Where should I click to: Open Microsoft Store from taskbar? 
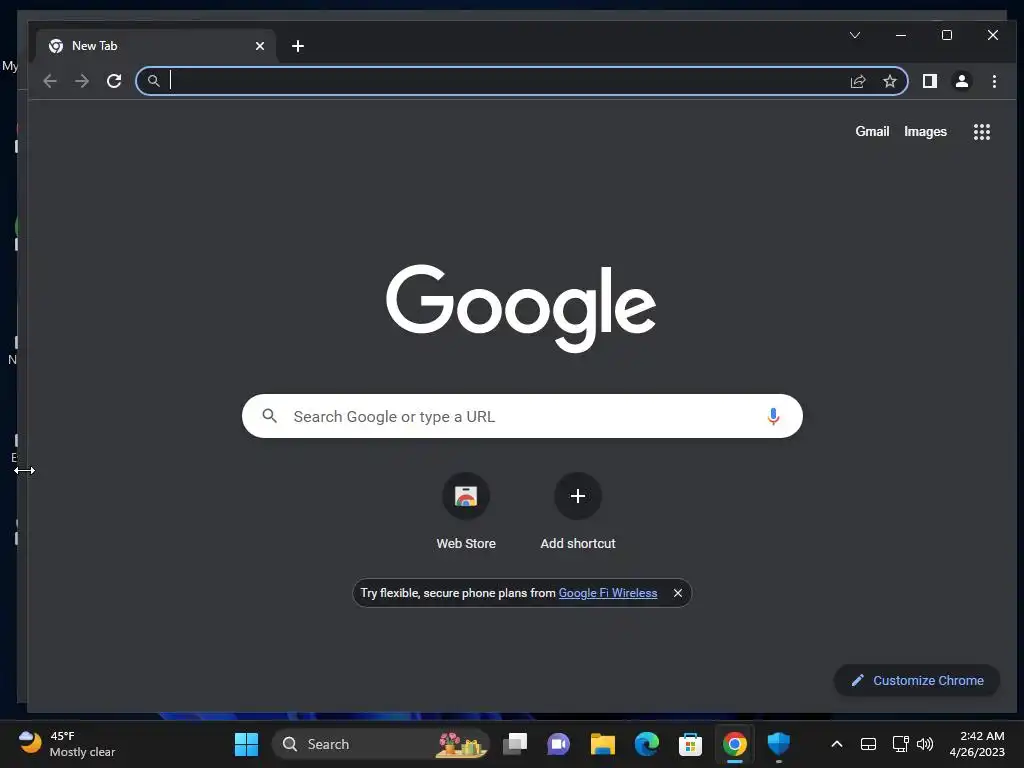690,744
